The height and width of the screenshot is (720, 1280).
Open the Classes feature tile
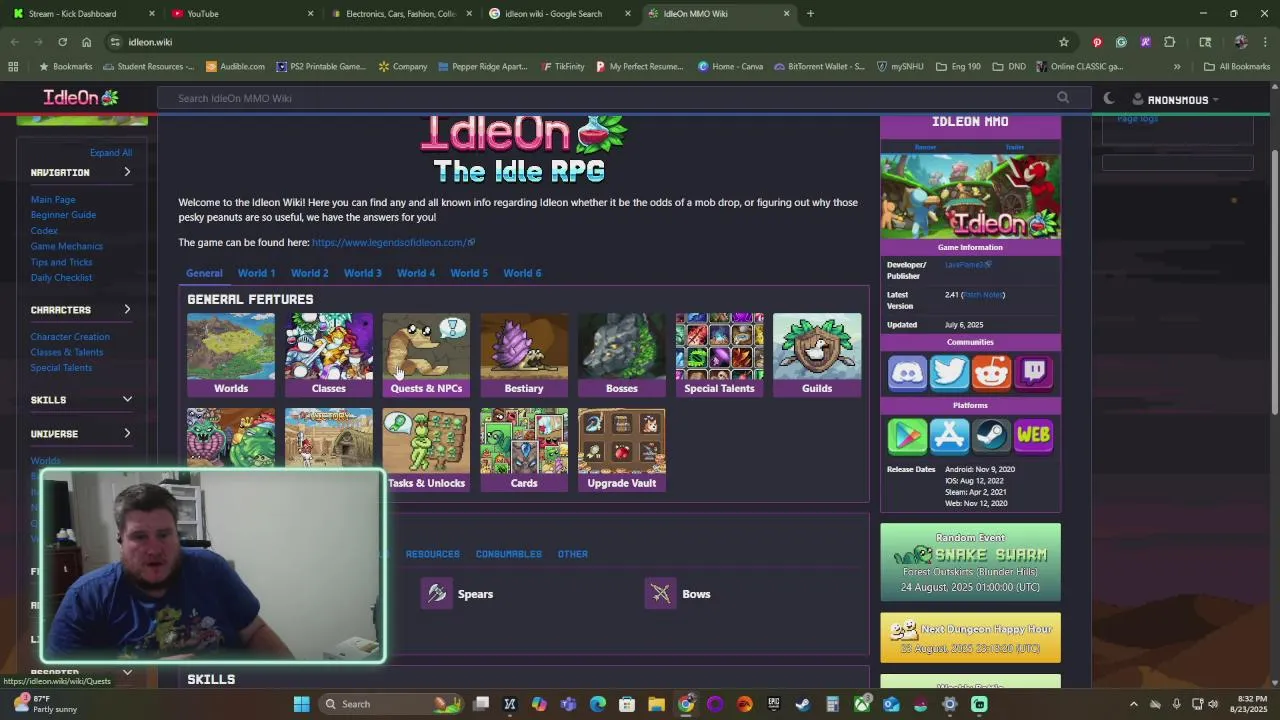click(328, 355)
